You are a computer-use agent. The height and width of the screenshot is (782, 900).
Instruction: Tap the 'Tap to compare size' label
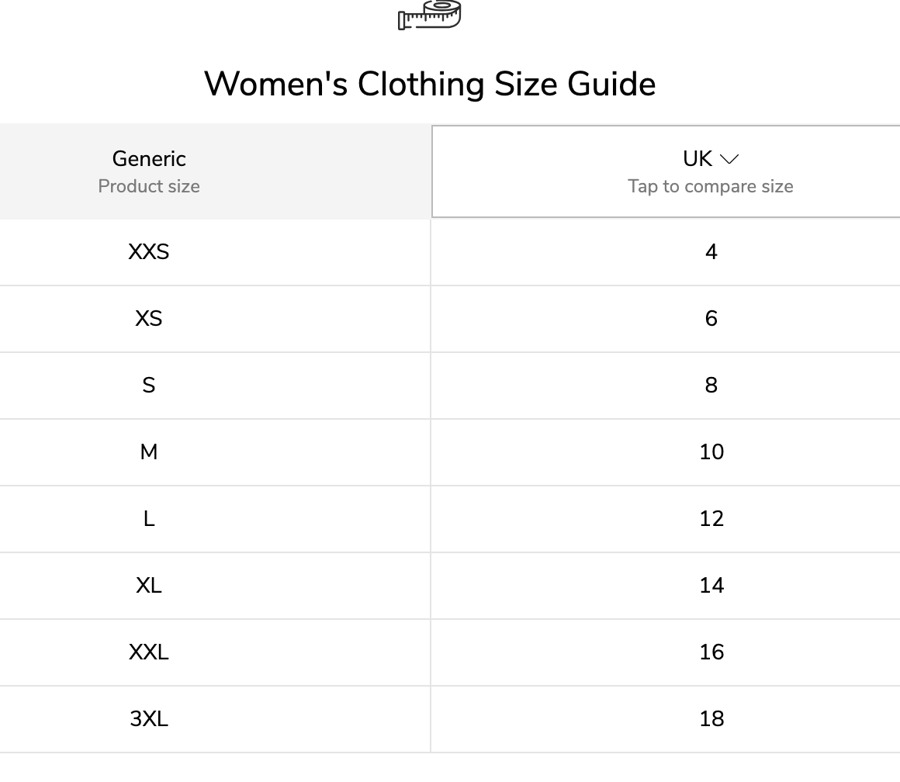coord(711,186)
